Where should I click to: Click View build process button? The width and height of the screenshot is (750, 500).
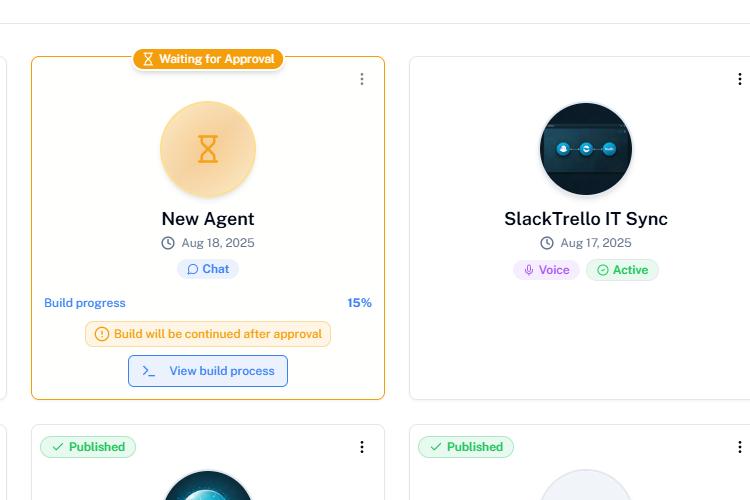pos(208,371)
